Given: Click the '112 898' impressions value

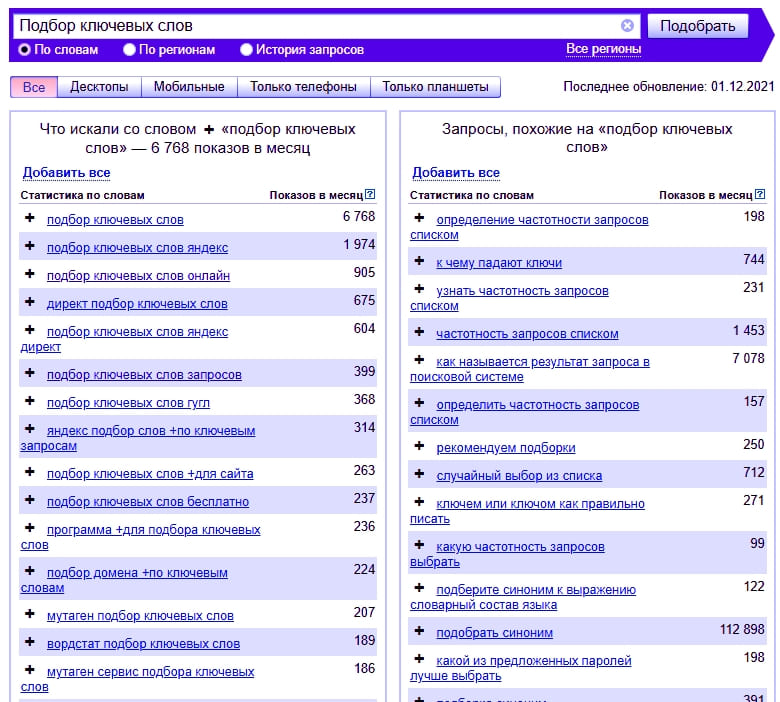Looking at the screenshot, I should point(742,629).
